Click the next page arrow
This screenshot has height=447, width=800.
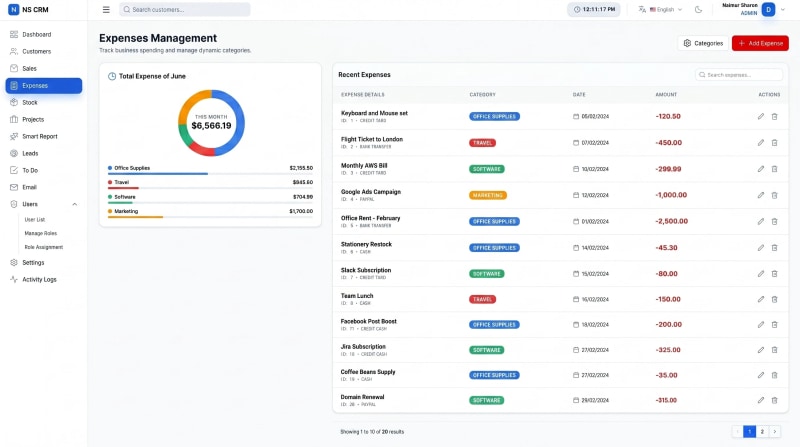pos(774,432)
